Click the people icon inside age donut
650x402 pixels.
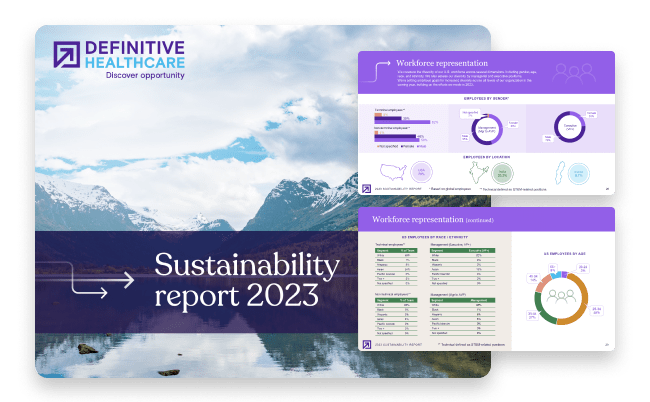561,296
